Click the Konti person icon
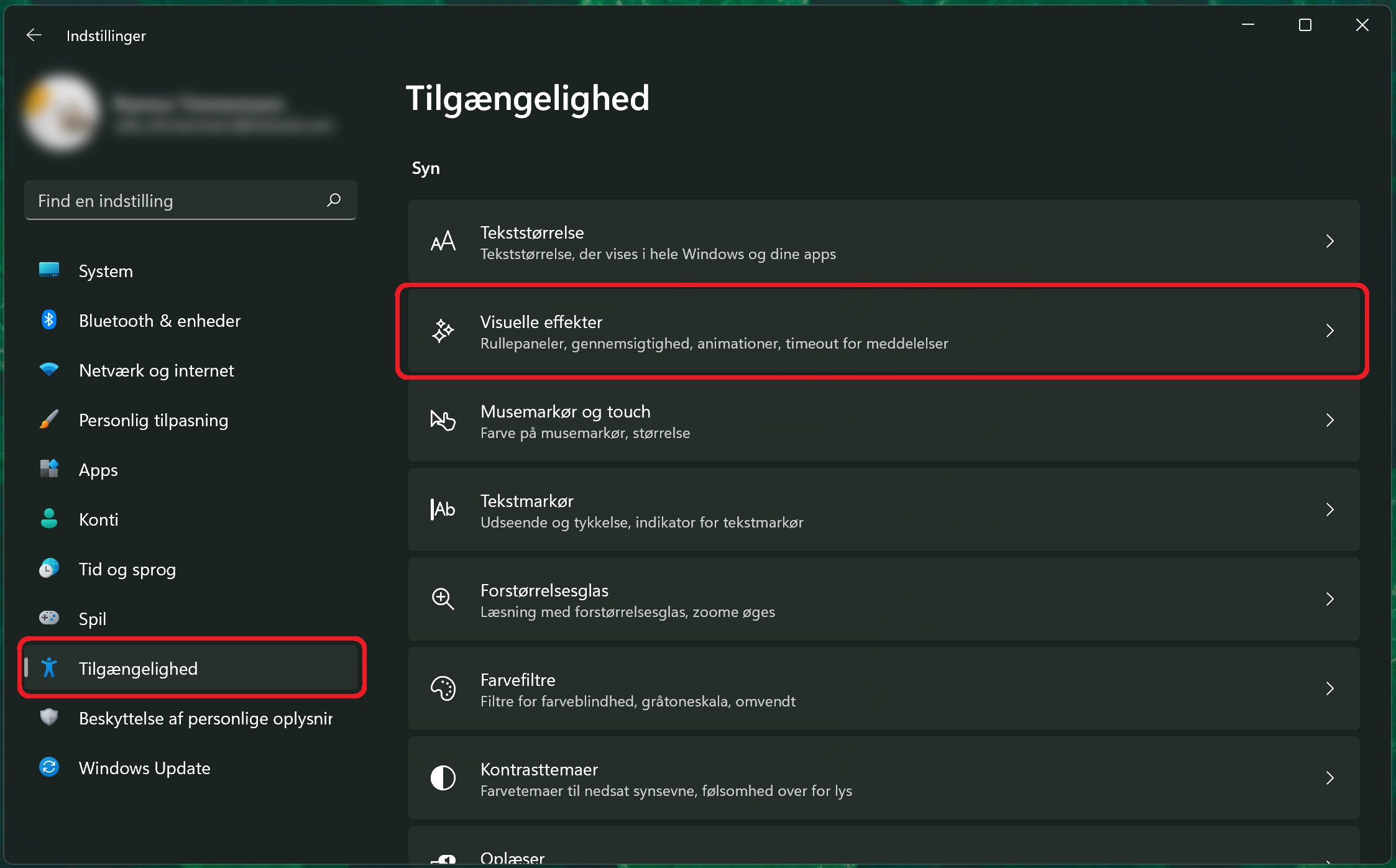The width and height of the screenshot is (1396, 868). coord(49,519)
